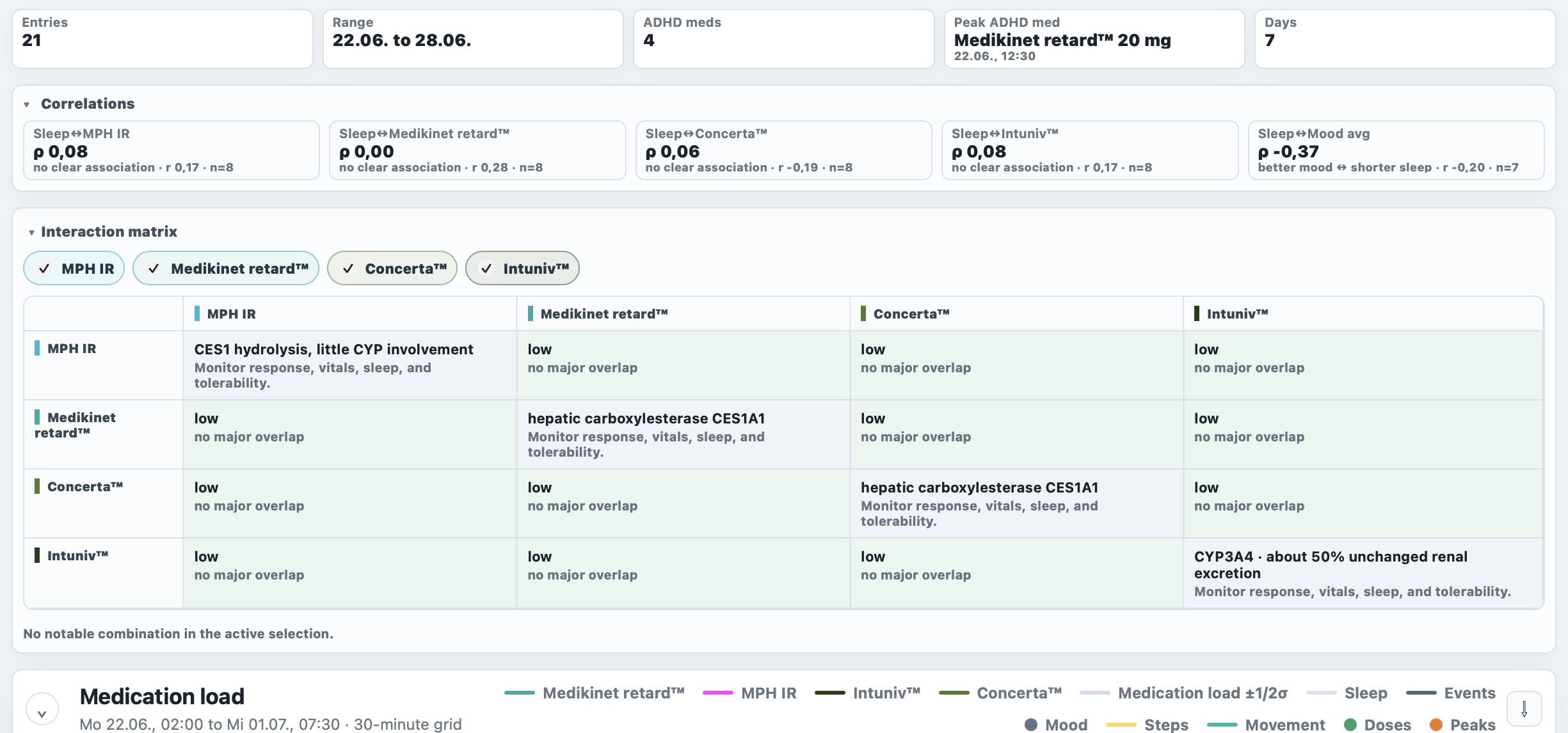Click the low cell for Medikinet row, Intuniv column
This screenshot has height=733, width=1568.
pyautogui.click(x=1363, y=434)
